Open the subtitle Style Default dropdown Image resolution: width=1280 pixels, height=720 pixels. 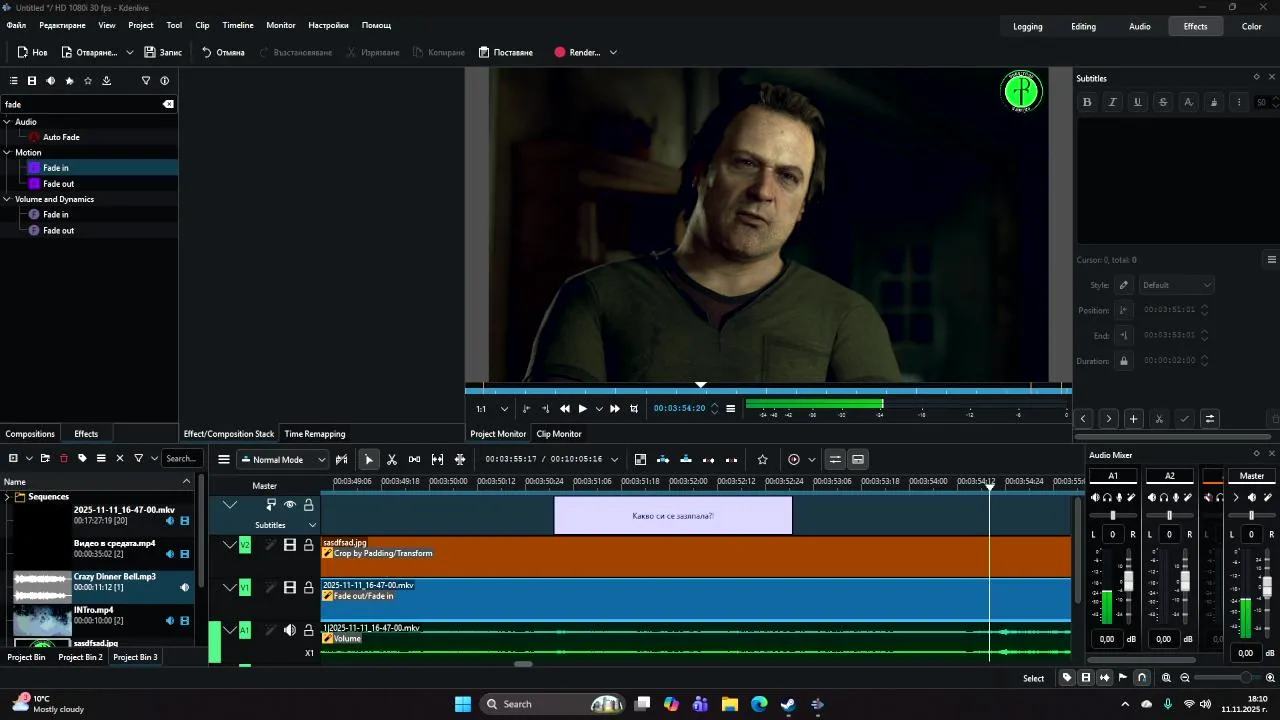click(1176, 285)
